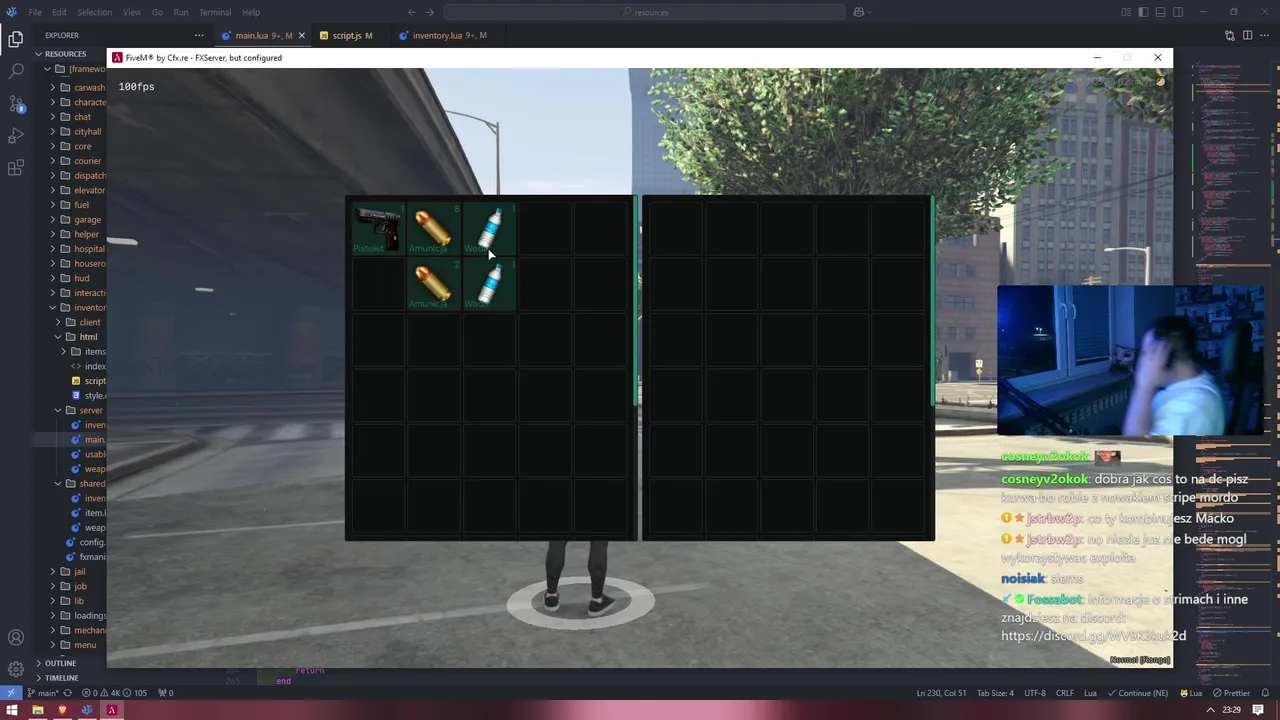
Task: Open editor More Actions ellipsis
Action: click(x=1265, y=35)
